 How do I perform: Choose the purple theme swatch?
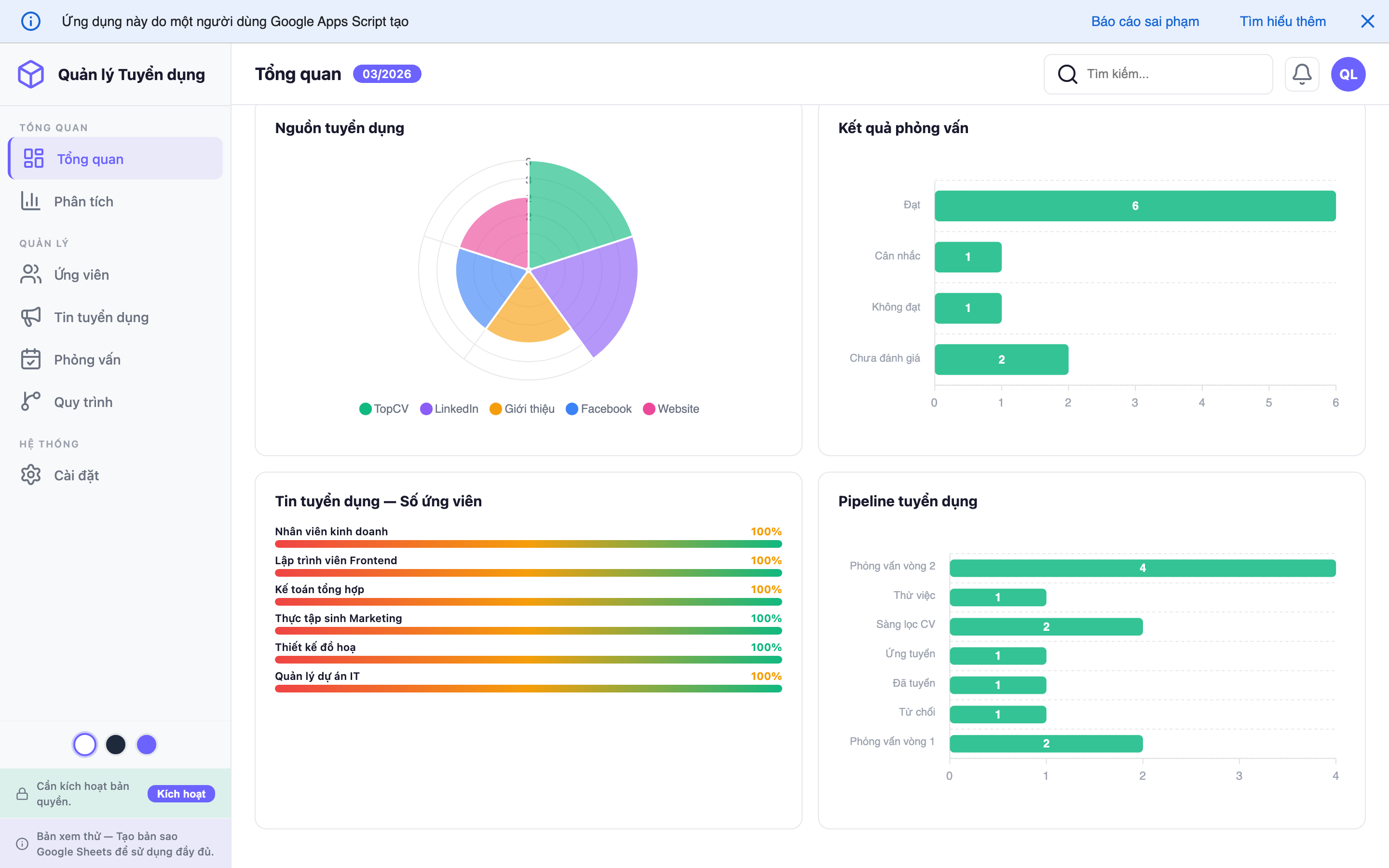point(146,745)
